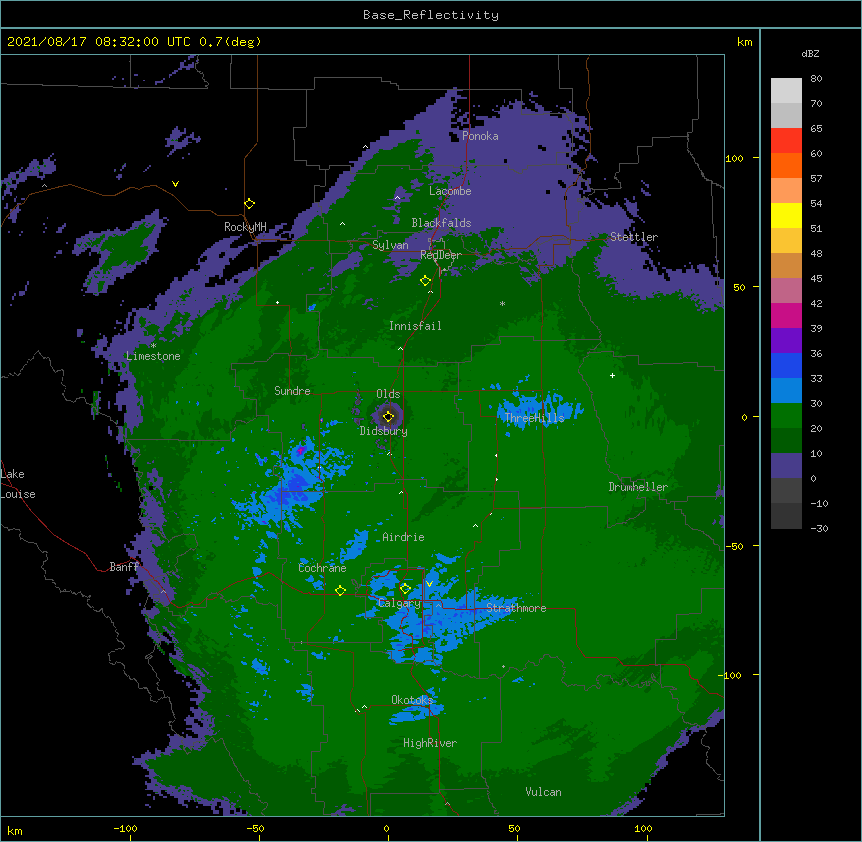This screenshot has width=862, height=842.
Task: Click the Vulcan label
Action: [x=543, y=792]
